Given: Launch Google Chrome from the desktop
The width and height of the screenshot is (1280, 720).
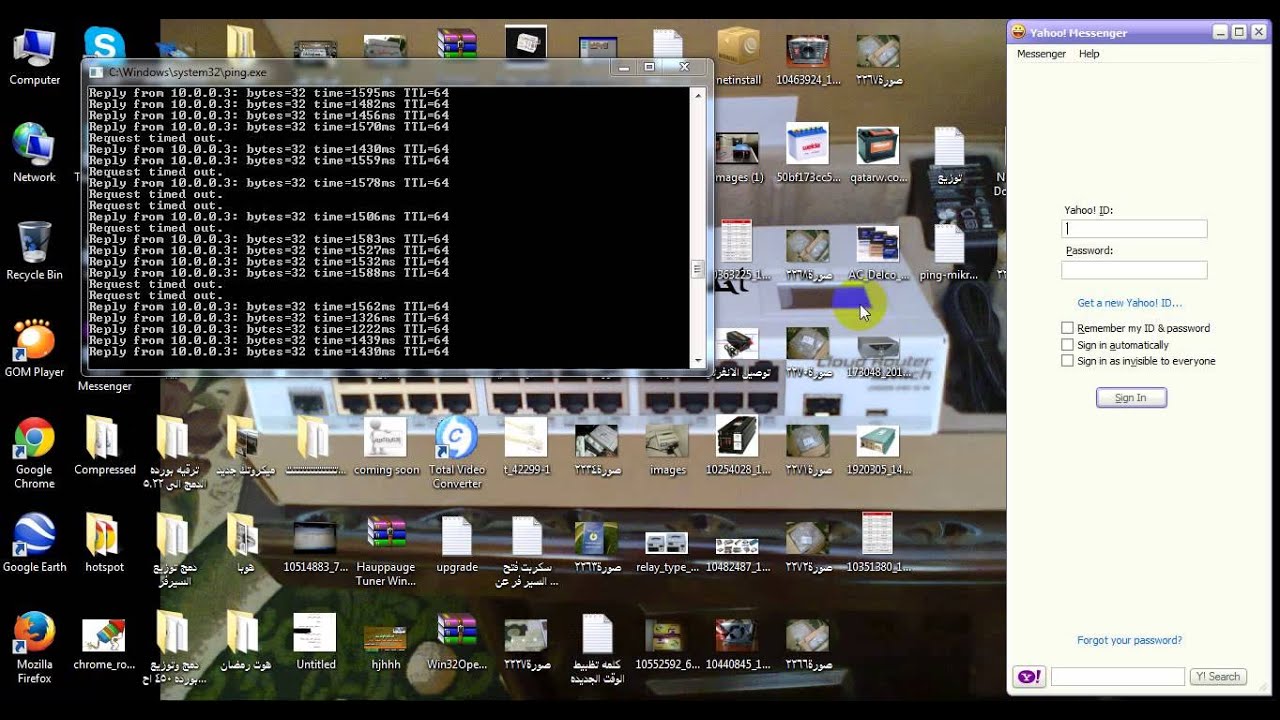Looking at the screenshot, I should click(x=34, y=453).
